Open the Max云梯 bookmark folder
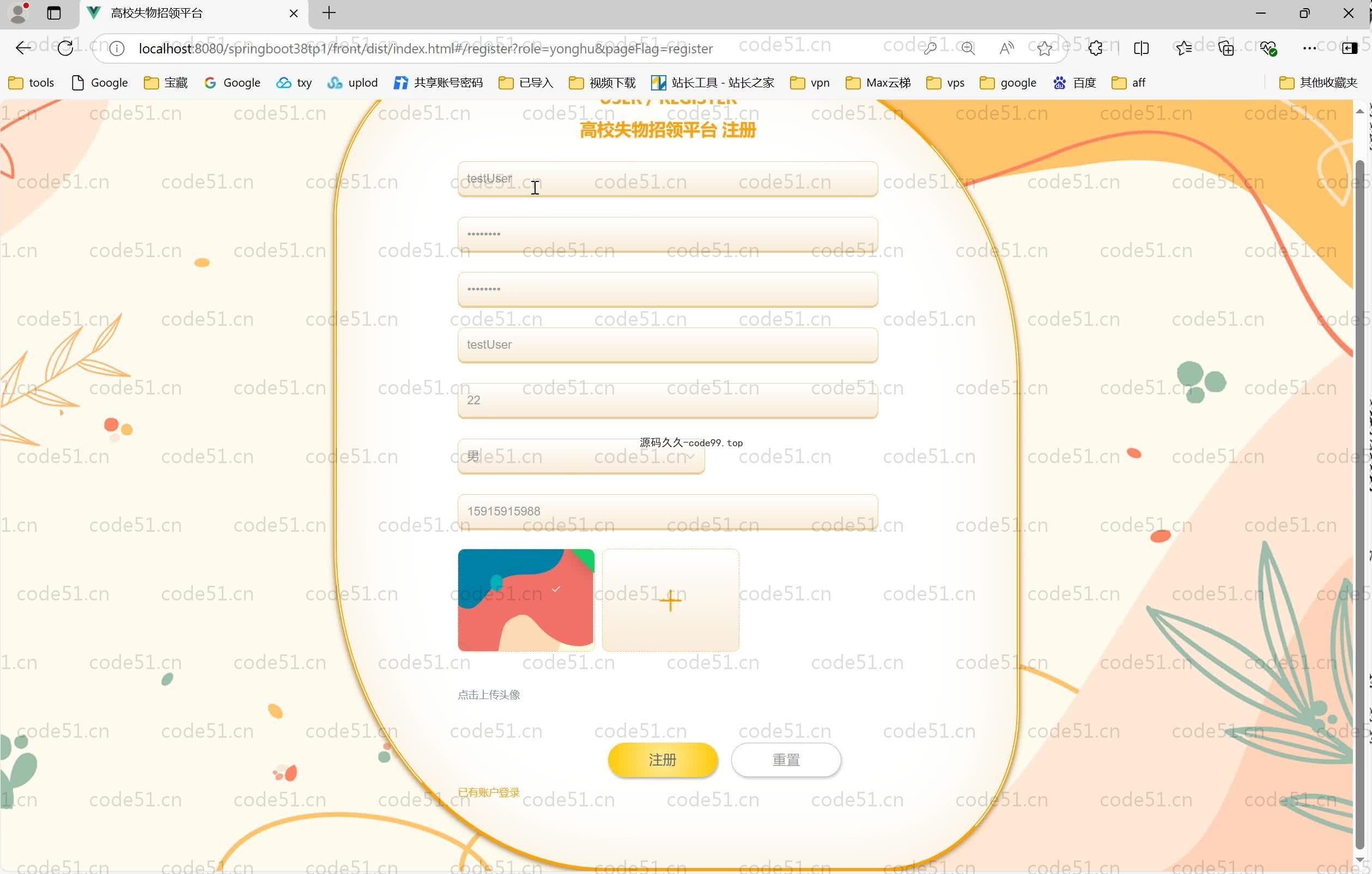This screenshot has height=874, width=1372. [878, 83]
